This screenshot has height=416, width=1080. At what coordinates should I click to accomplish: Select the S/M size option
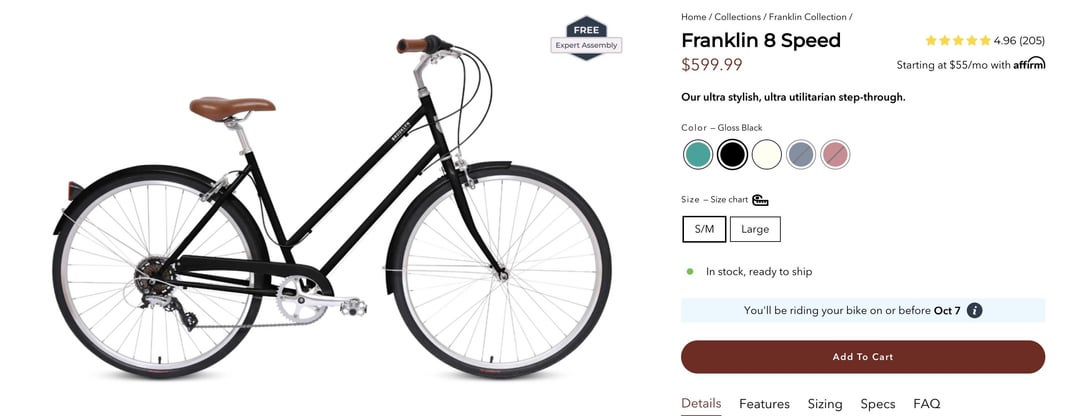(x=704, y=229)
